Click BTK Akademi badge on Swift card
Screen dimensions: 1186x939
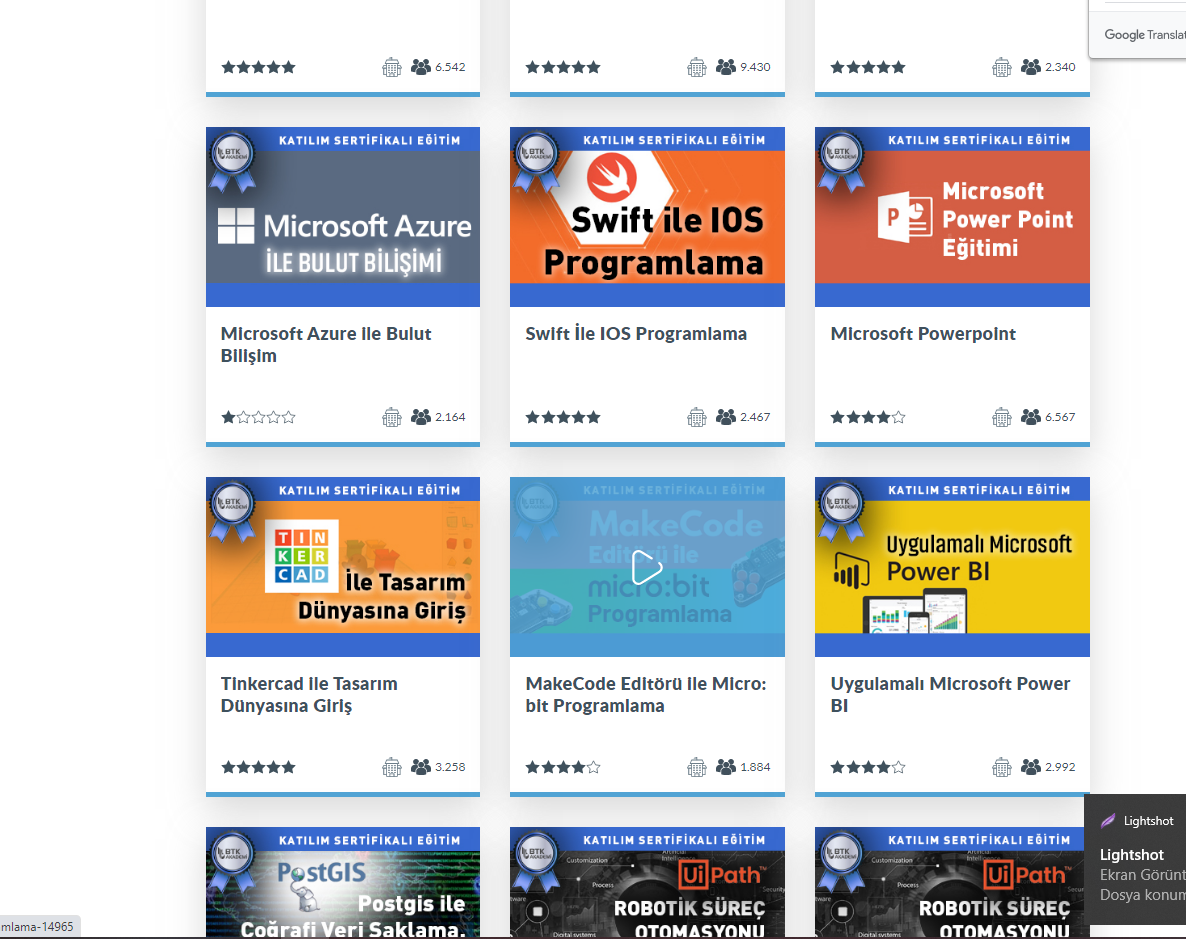tap(537, 160)
